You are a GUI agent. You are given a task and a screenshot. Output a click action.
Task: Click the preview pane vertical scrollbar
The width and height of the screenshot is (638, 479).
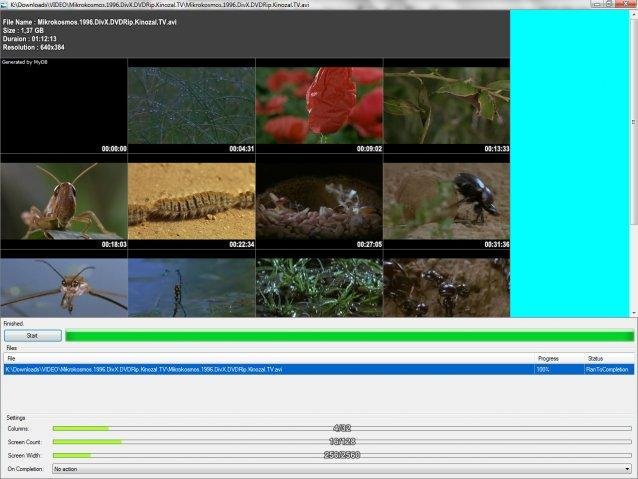pyautogui.click(x=634, y=163)
